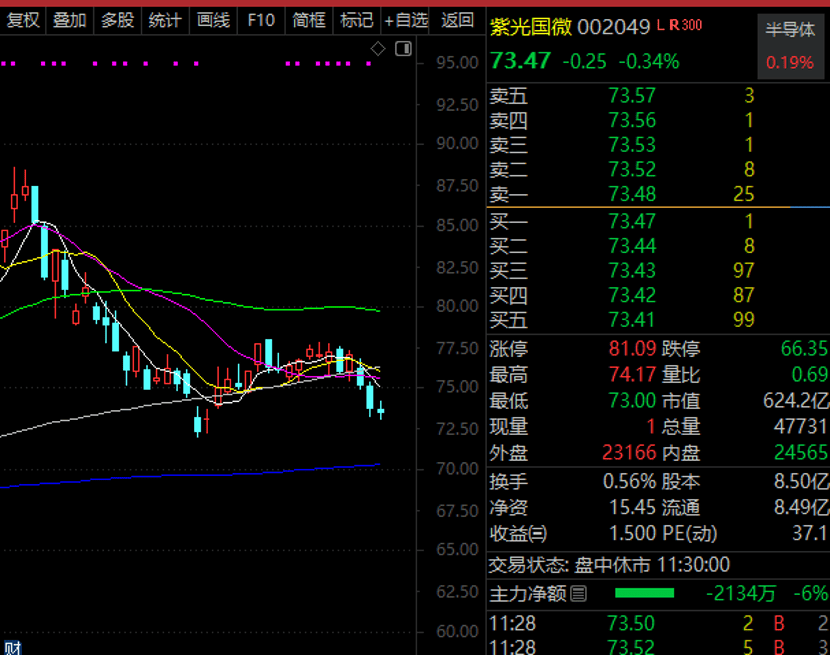Click the green 主力净额 bar

point(644,593)
